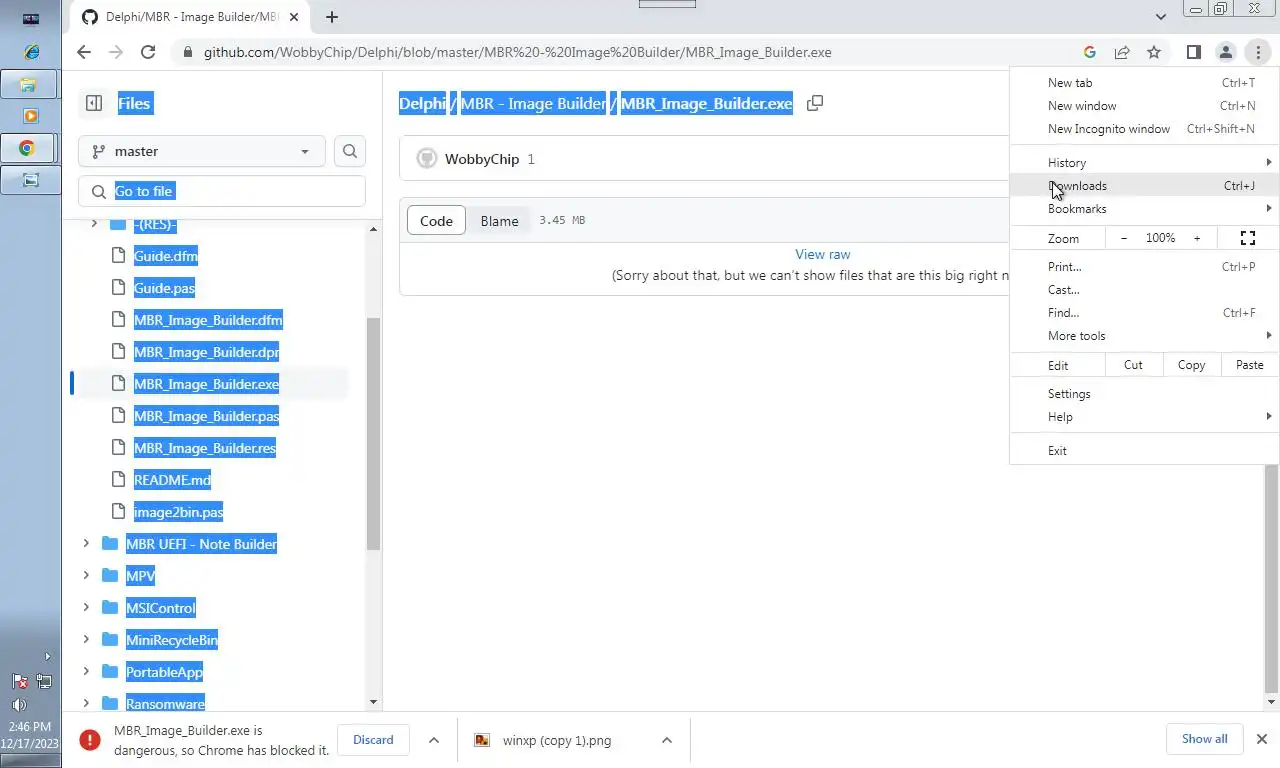This screenshot has width=1280, height=768.
Task: Click the Cut button in the Edit row
Action: coord(1133,365)
